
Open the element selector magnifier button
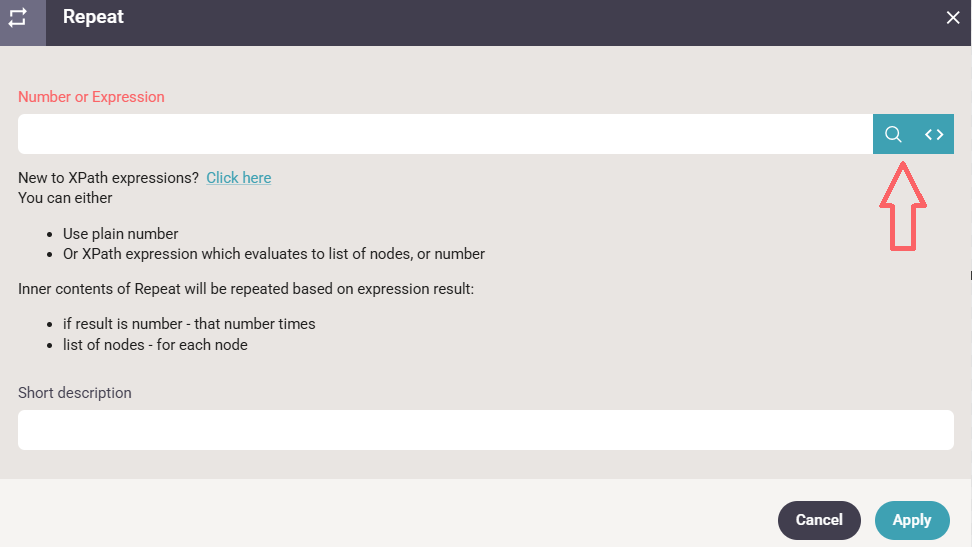893,134
